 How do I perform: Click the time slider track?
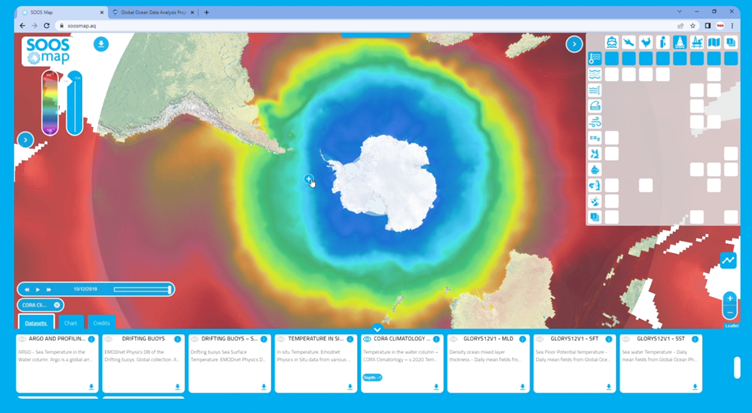click(140, 290)
